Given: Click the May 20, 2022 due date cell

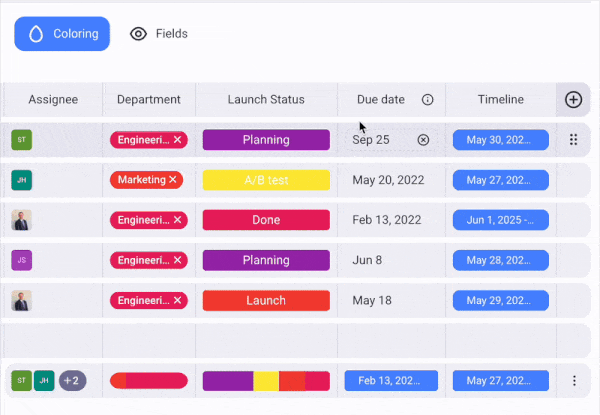Looking at the screenshot, I should (x=389, y=180).
